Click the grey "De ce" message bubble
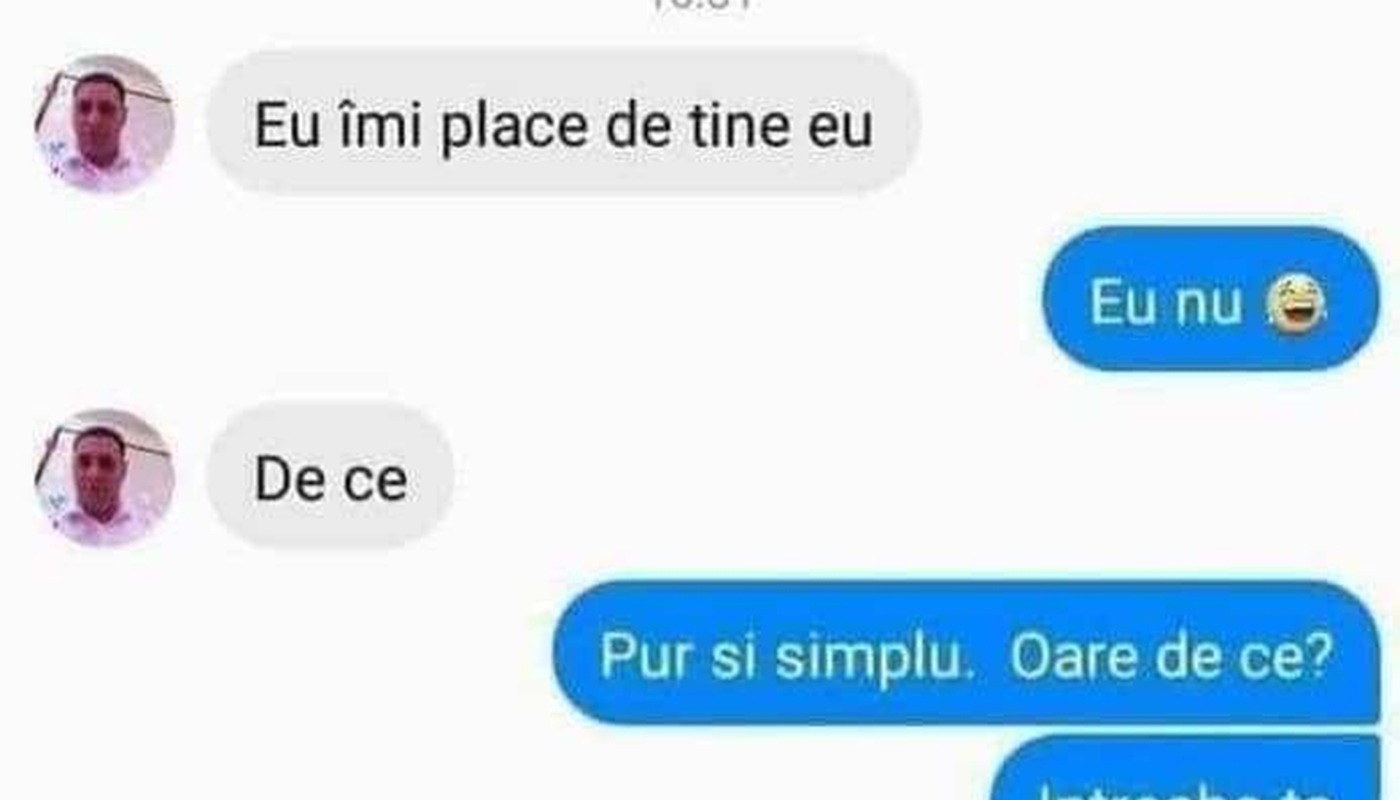Screen dimensions: 1400x800 330,476
